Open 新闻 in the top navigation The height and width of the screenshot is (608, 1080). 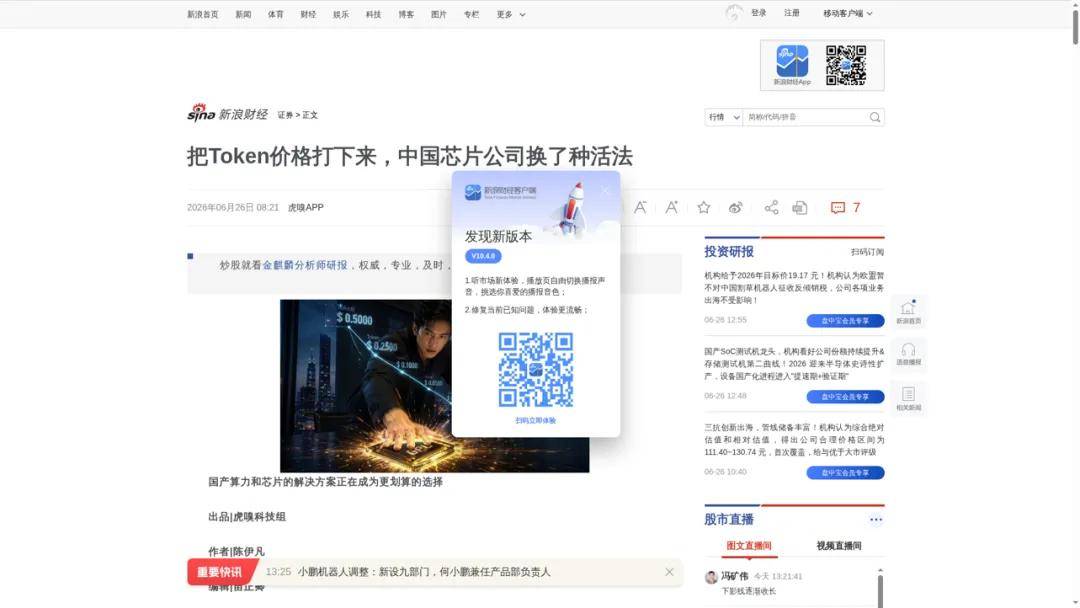point(243,14)
